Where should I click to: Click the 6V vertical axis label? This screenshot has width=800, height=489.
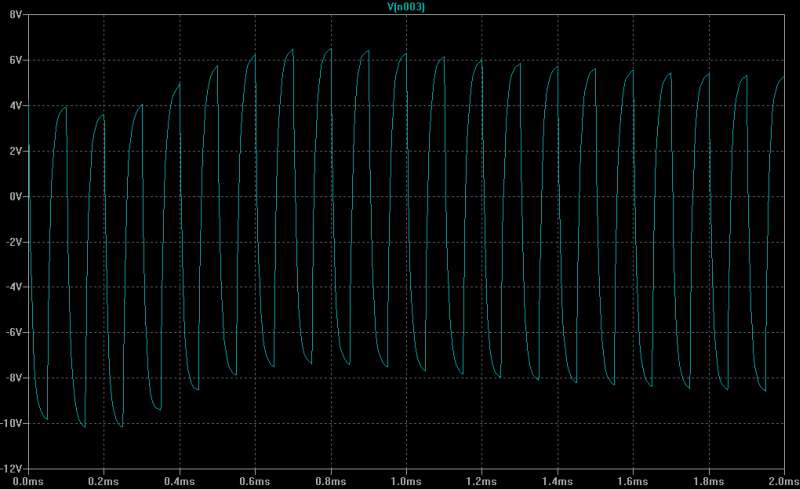tap(15, 60)
